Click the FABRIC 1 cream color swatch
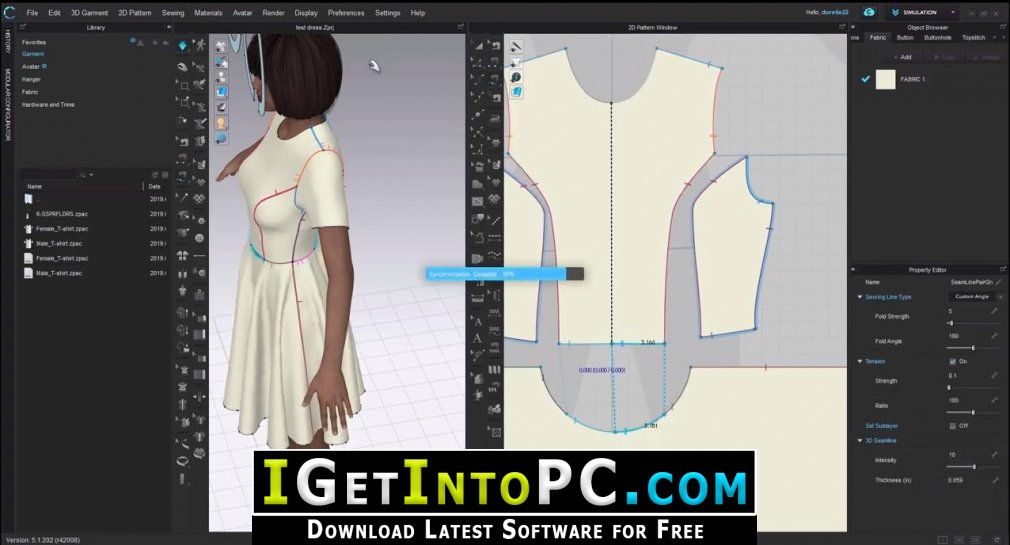Viewport: 1010px width, 545px height. (x=886, y=79)
